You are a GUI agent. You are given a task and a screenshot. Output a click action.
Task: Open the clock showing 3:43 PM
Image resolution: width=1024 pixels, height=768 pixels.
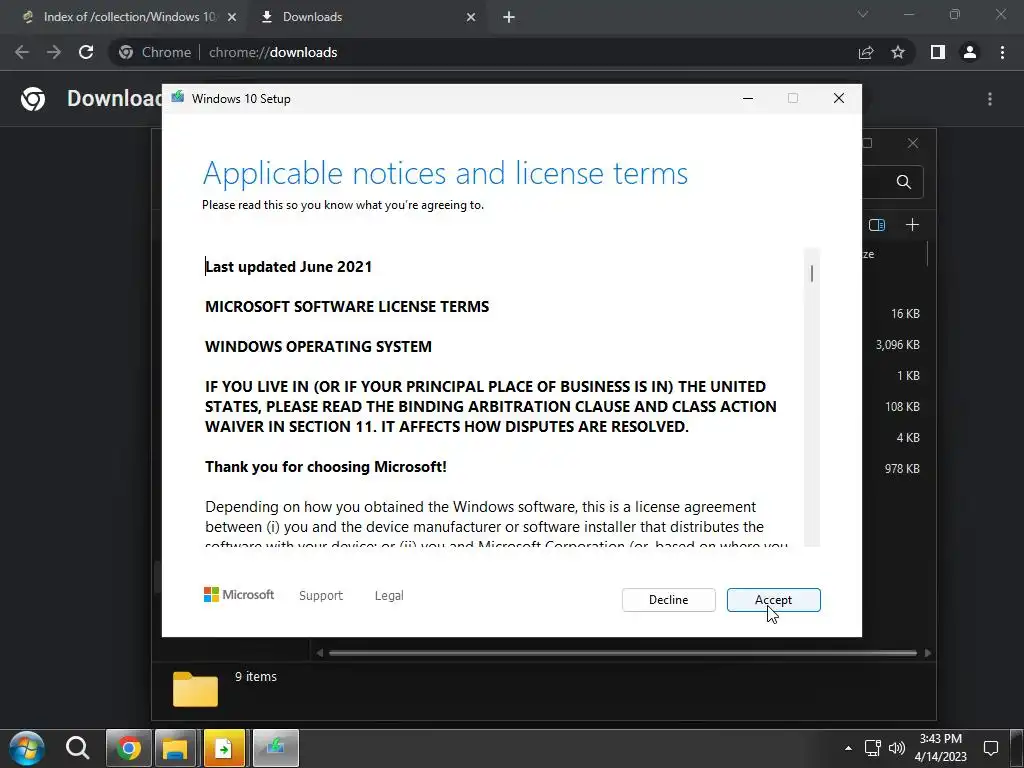940,748
